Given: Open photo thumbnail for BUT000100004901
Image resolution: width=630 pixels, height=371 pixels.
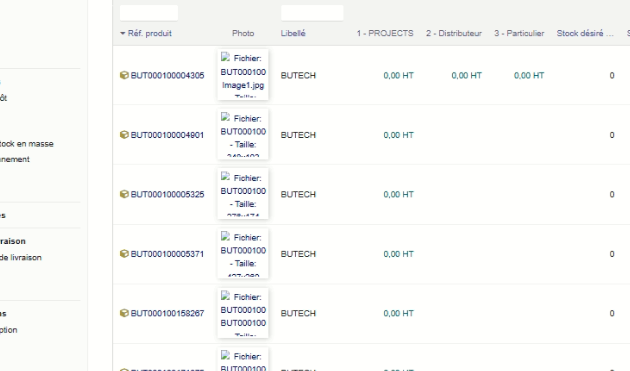Looking at the screenshot, I should click(243, 134).
